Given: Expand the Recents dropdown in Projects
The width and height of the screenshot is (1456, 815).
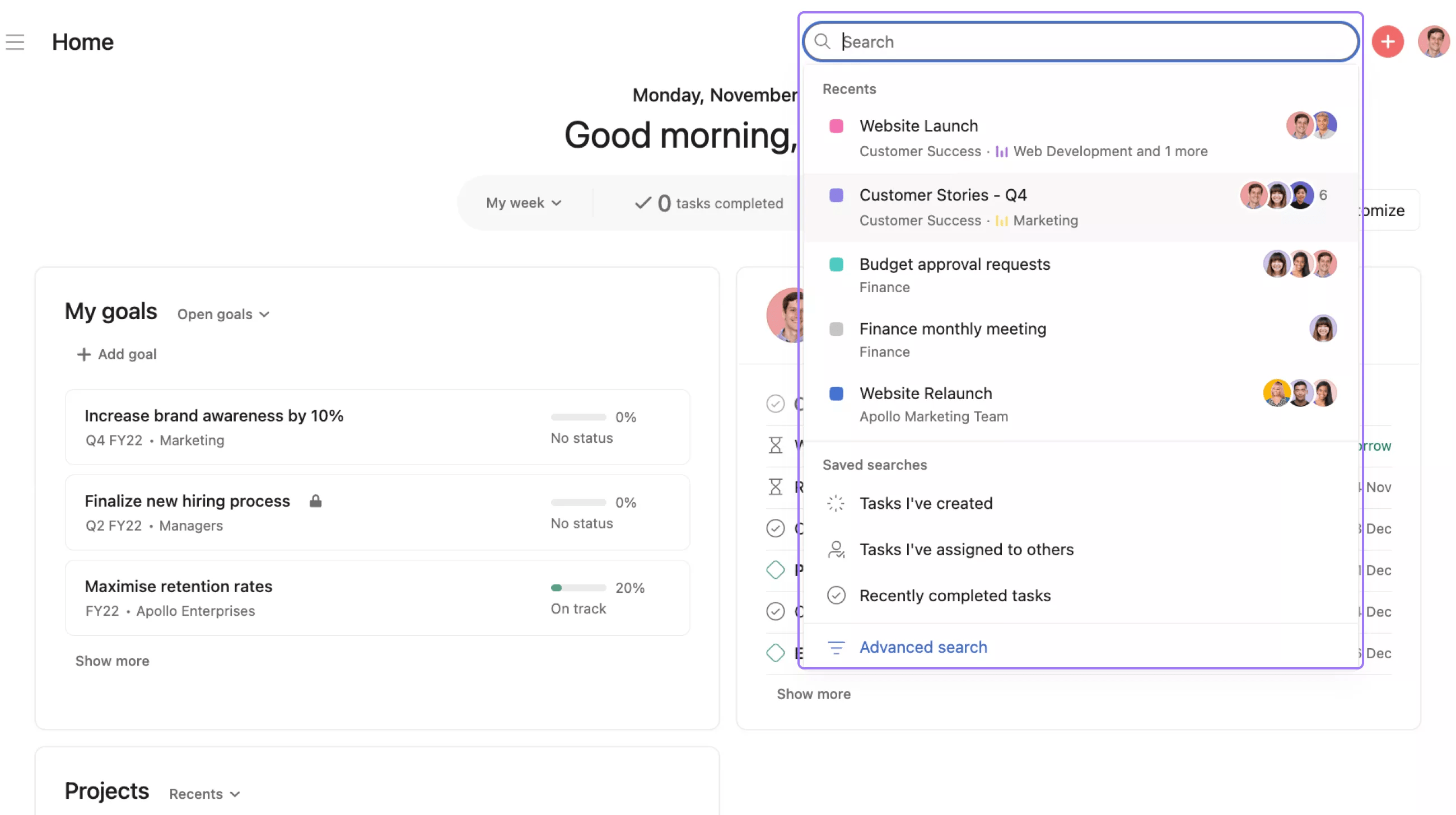Looking at the screenshot, I should [x=205, y=793].
